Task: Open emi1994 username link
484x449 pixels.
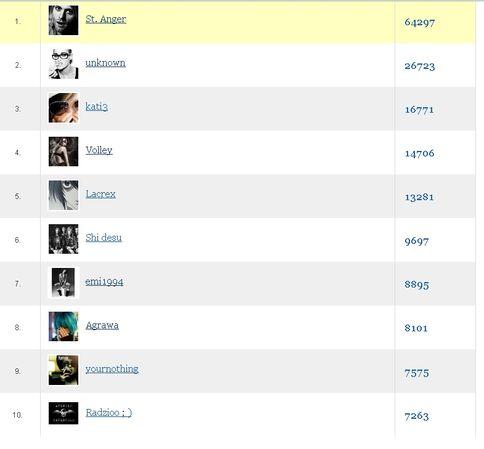Action: [104, 282]
